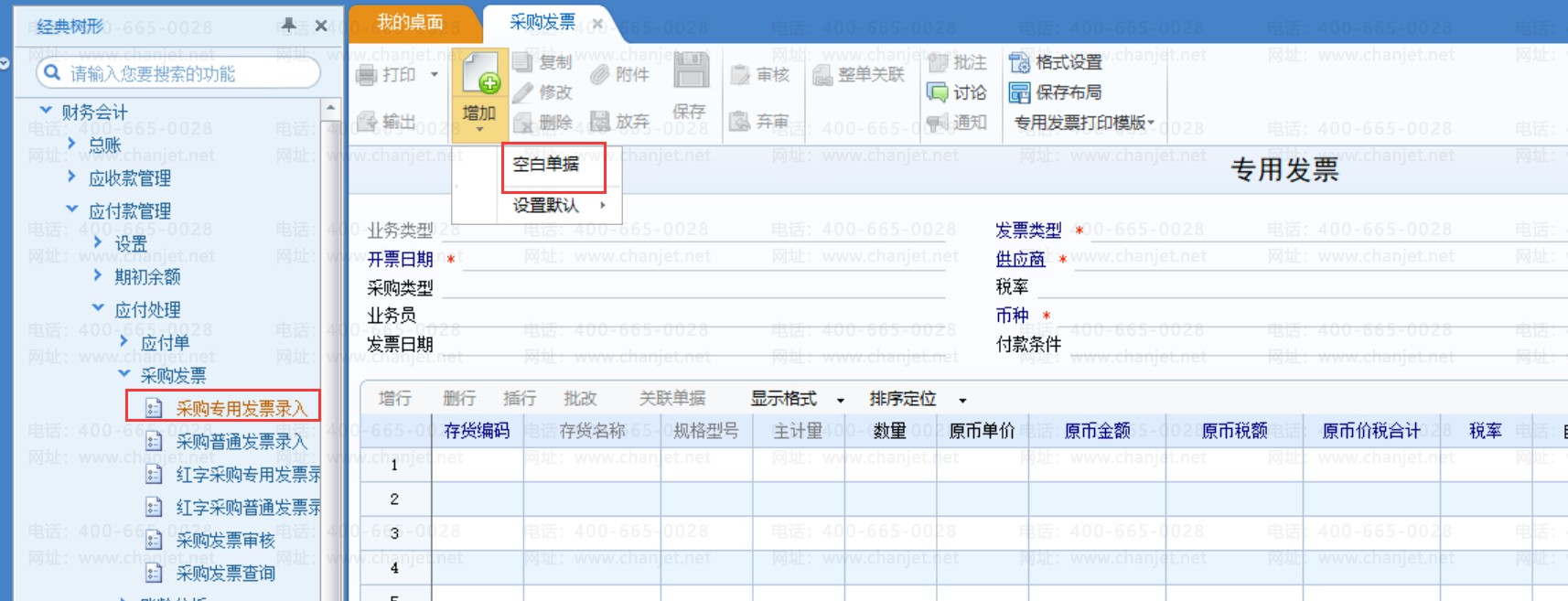Click the 增行 add row button
Image resolution: width=1568 pixels, height=601 pixels.
tap(394, 399)
